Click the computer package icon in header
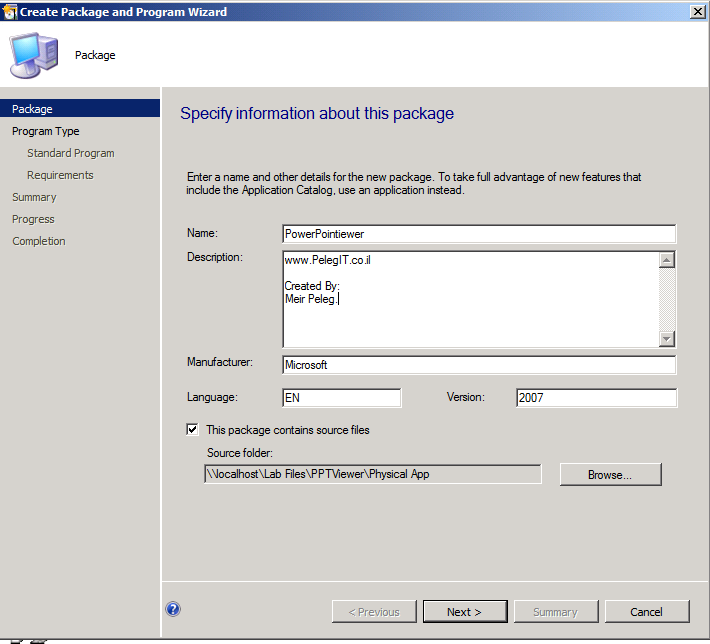Viewport: 710px width, 644px height. point(34,55)
